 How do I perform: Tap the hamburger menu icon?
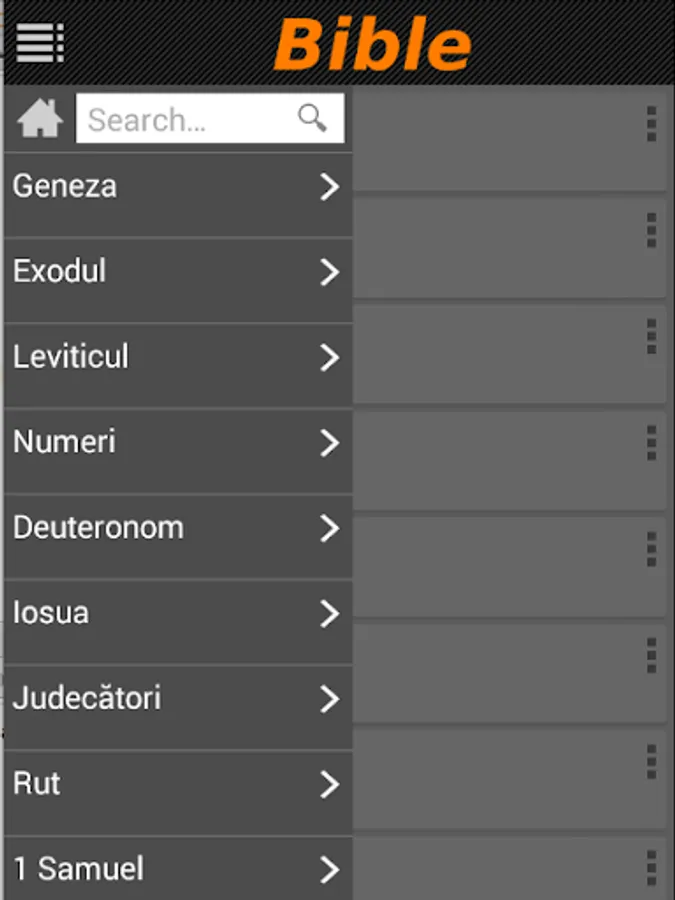(x=40, y=42)
